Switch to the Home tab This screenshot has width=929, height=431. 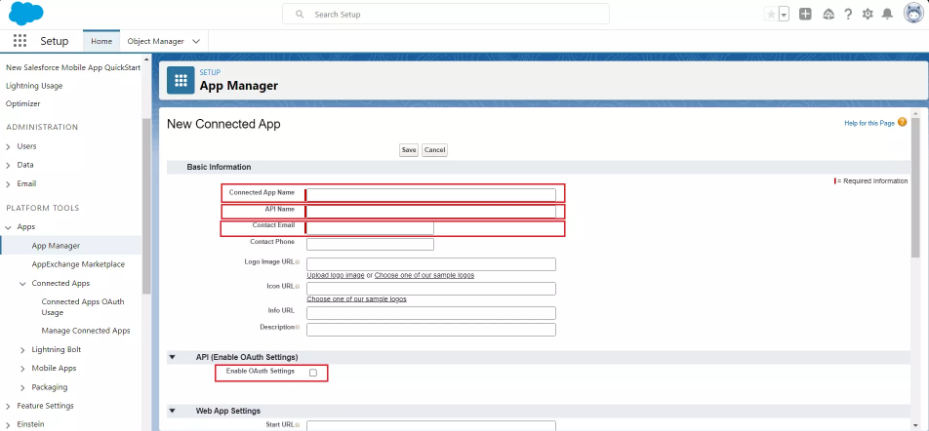(101, 41)
